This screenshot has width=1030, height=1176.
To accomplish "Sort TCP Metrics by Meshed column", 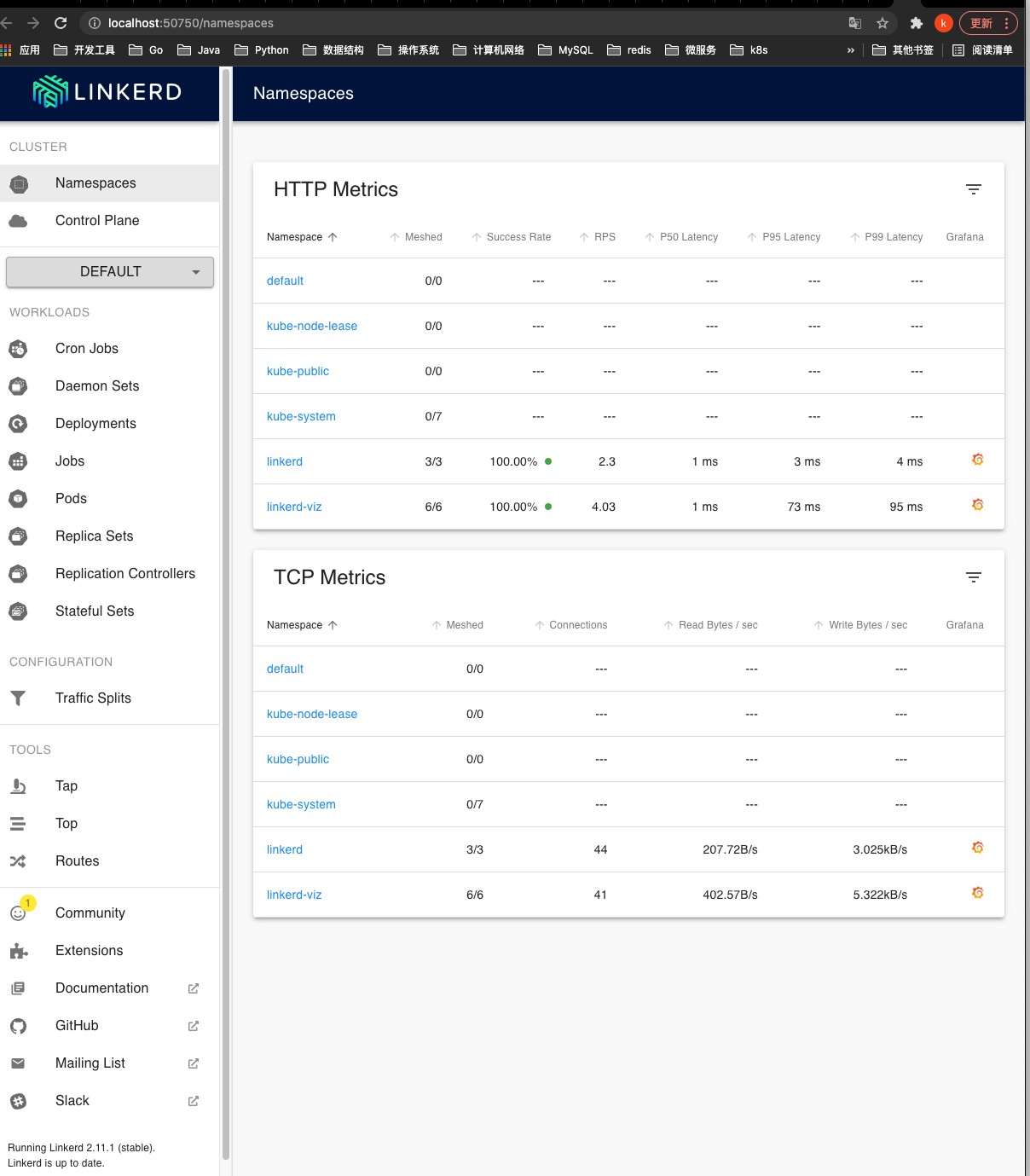I will pyautogui.click(x=457, y=625).
